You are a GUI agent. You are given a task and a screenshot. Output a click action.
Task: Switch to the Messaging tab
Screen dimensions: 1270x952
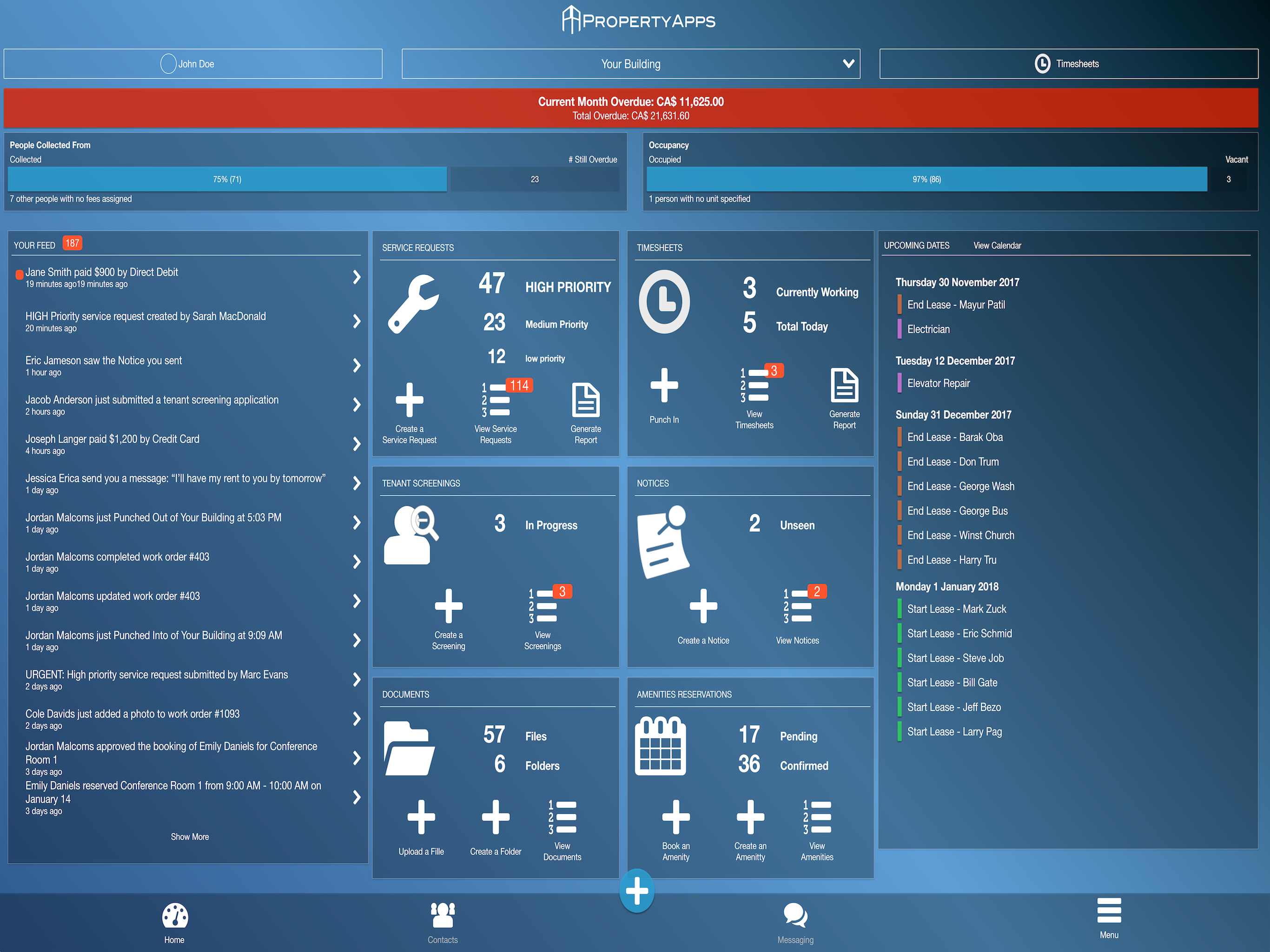(795, 922)
